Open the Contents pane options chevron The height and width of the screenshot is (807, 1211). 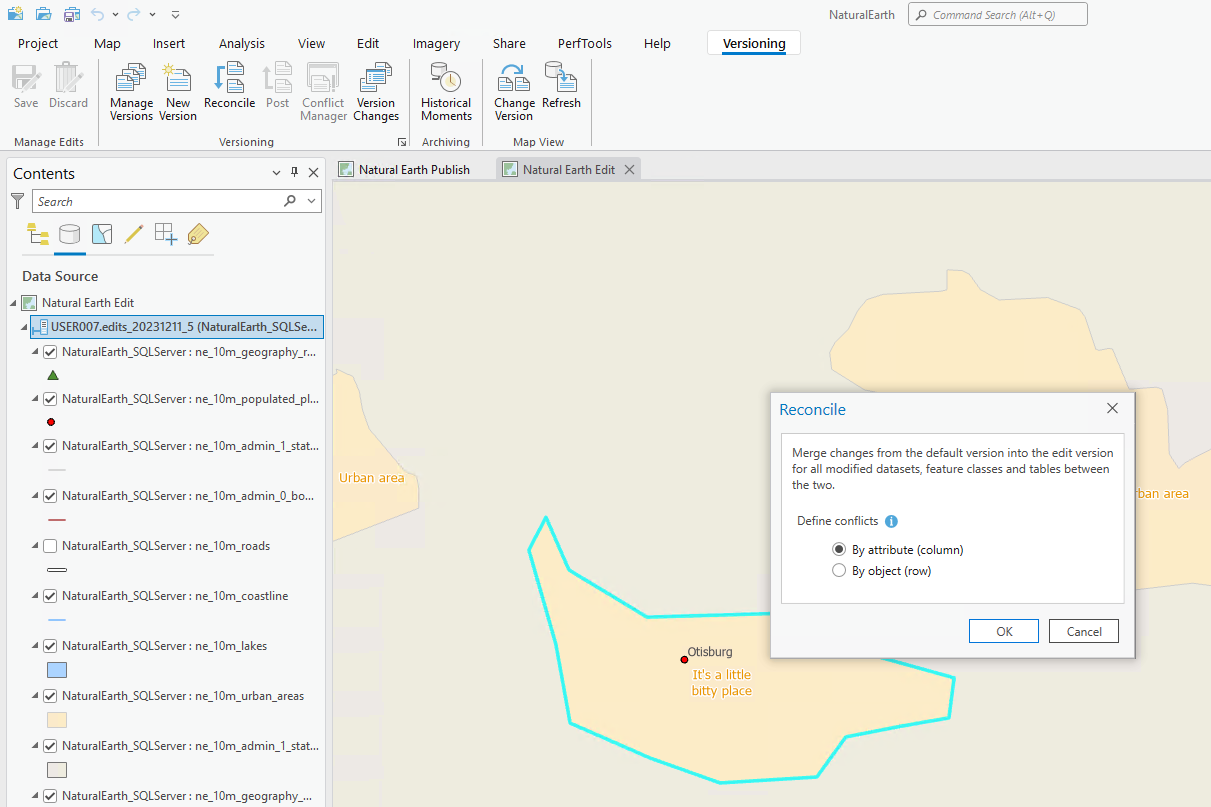click(277, 173)
